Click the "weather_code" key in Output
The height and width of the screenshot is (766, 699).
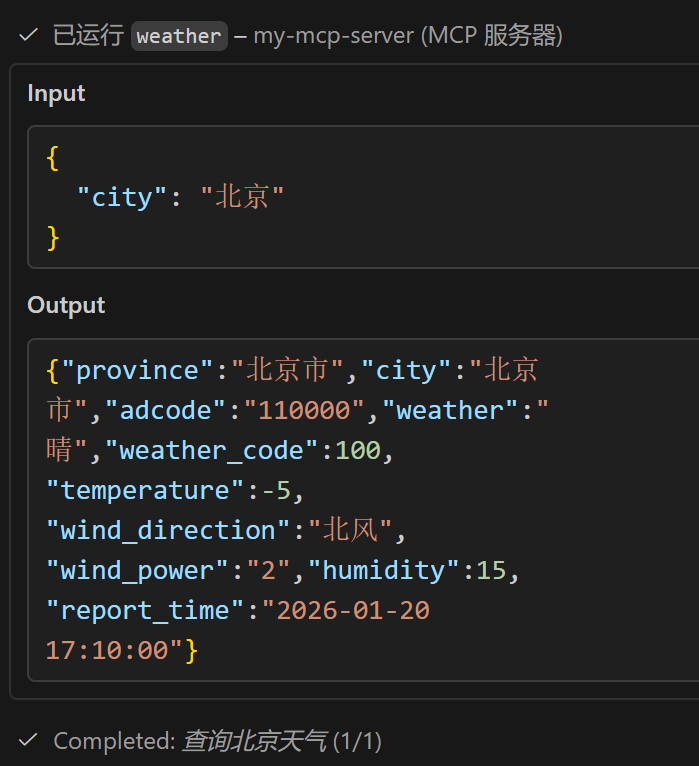(211, 450)
